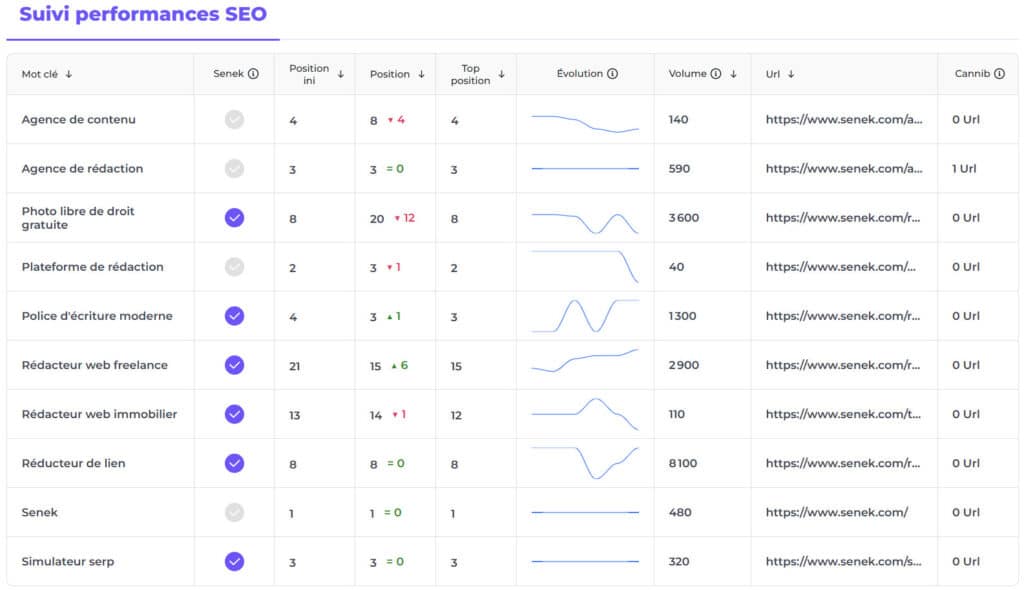Open URL for Rédacteur web freelance
Image resolution: width=1024 pixels, height=590 pixels.
842,365
